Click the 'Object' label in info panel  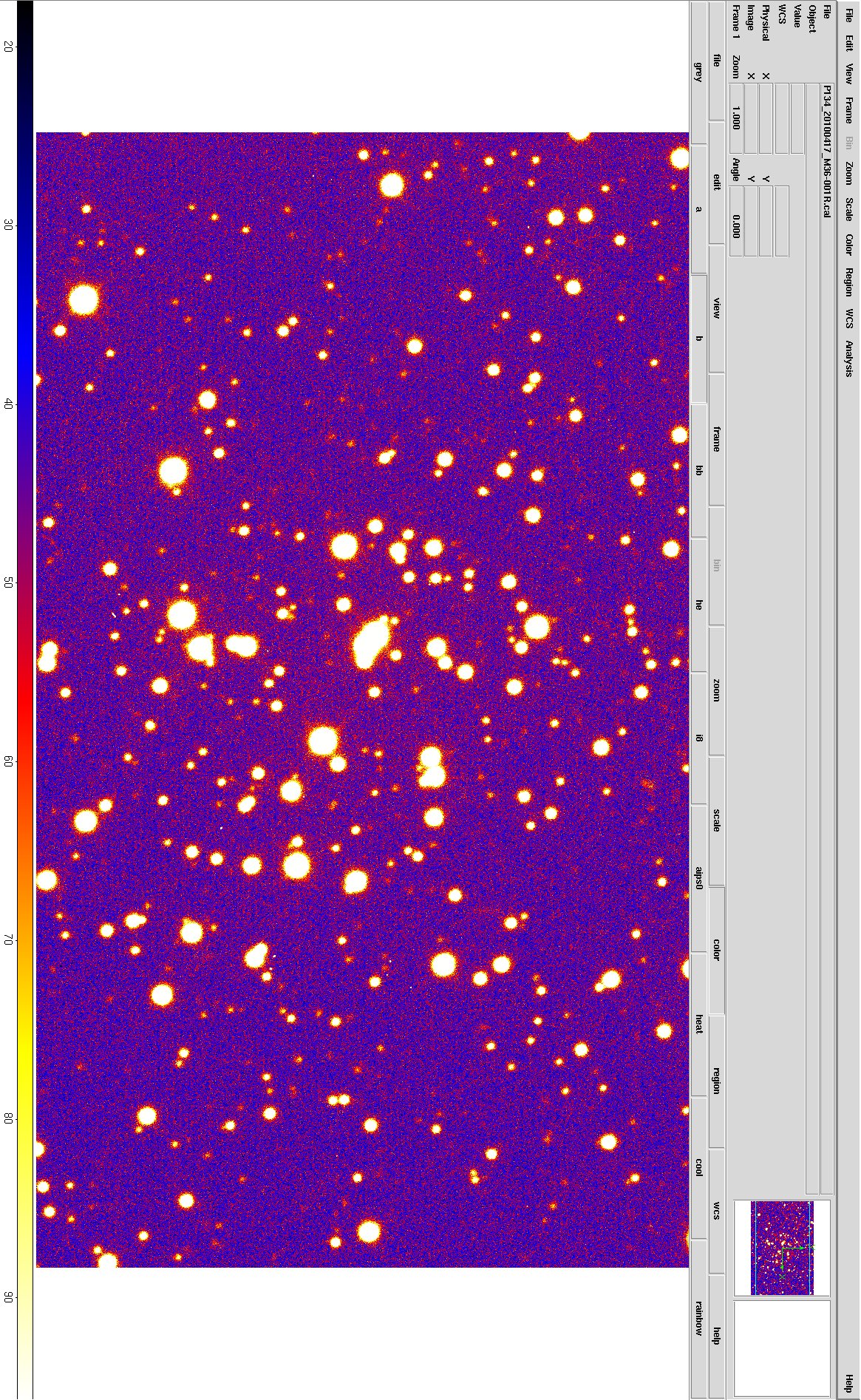tap(812, 18)
